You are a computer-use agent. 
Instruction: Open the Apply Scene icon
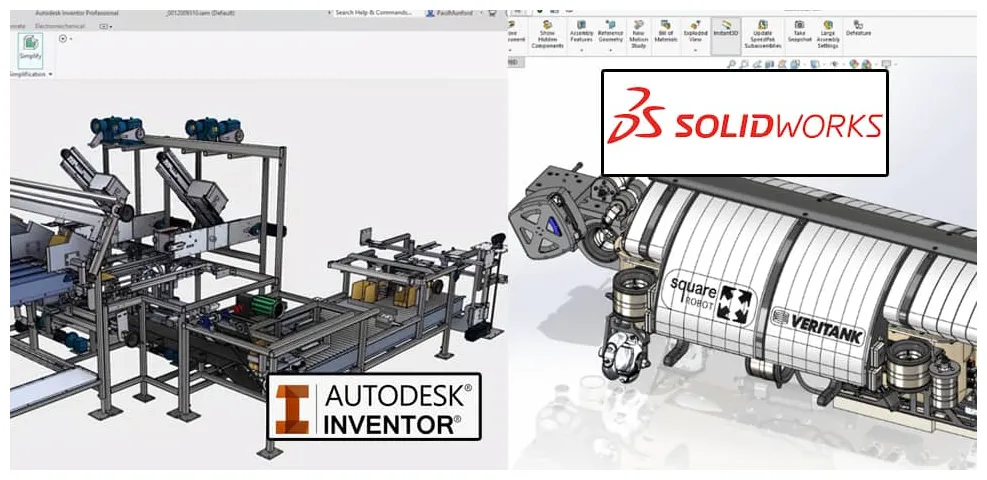tap(866, 64)
